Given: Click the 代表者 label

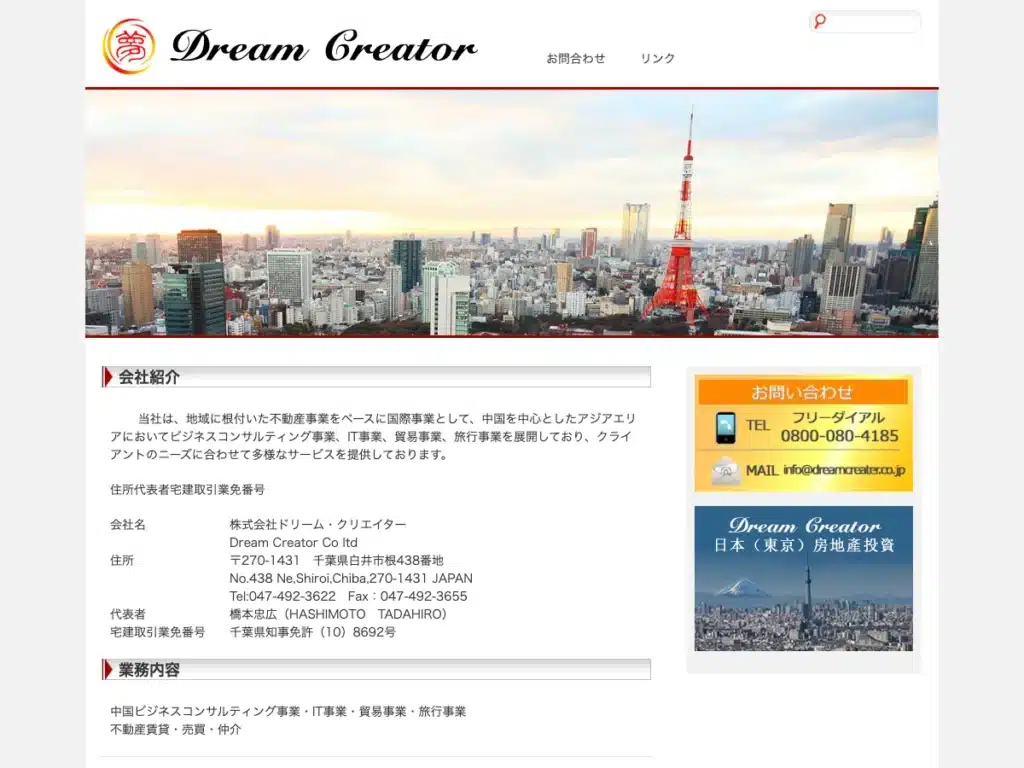Looking at the screenshot, I should click(127, 614).
